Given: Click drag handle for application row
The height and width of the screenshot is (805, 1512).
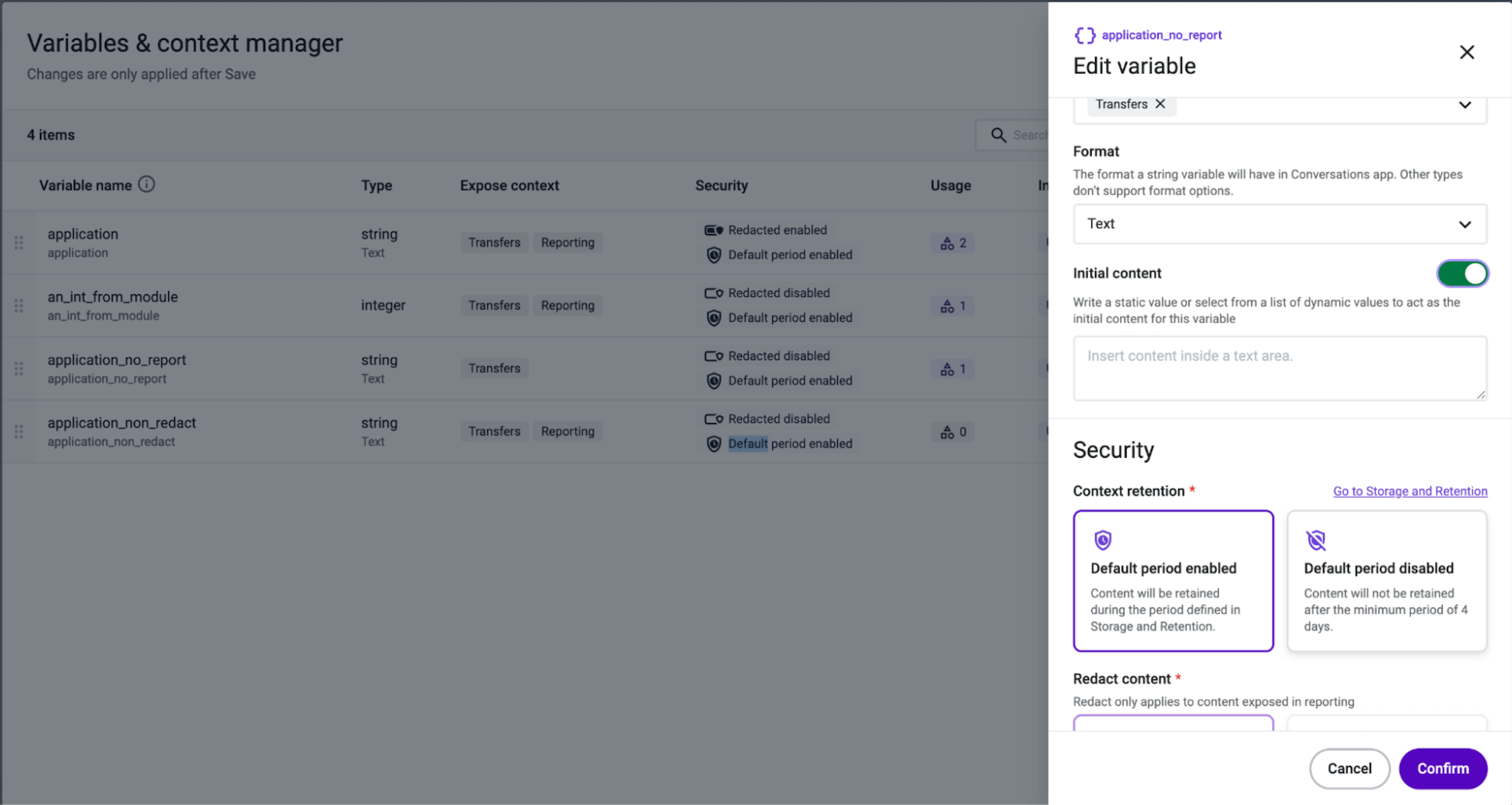Looking at the screenshot, I should [x=18, y=242].
